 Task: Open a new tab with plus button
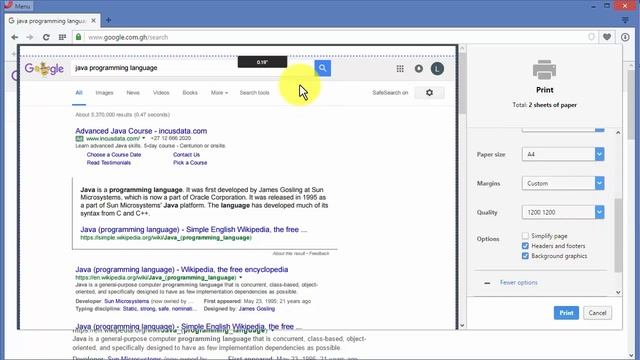coord(108,20)
